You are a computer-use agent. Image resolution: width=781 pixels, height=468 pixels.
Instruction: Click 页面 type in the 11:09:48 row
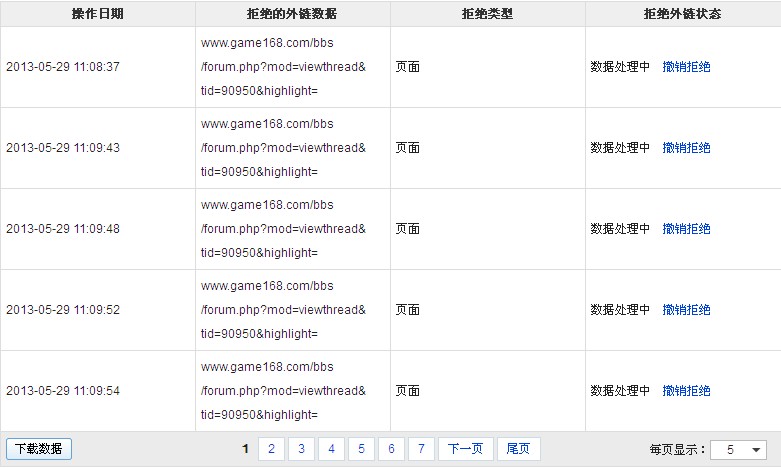(408, 229)
